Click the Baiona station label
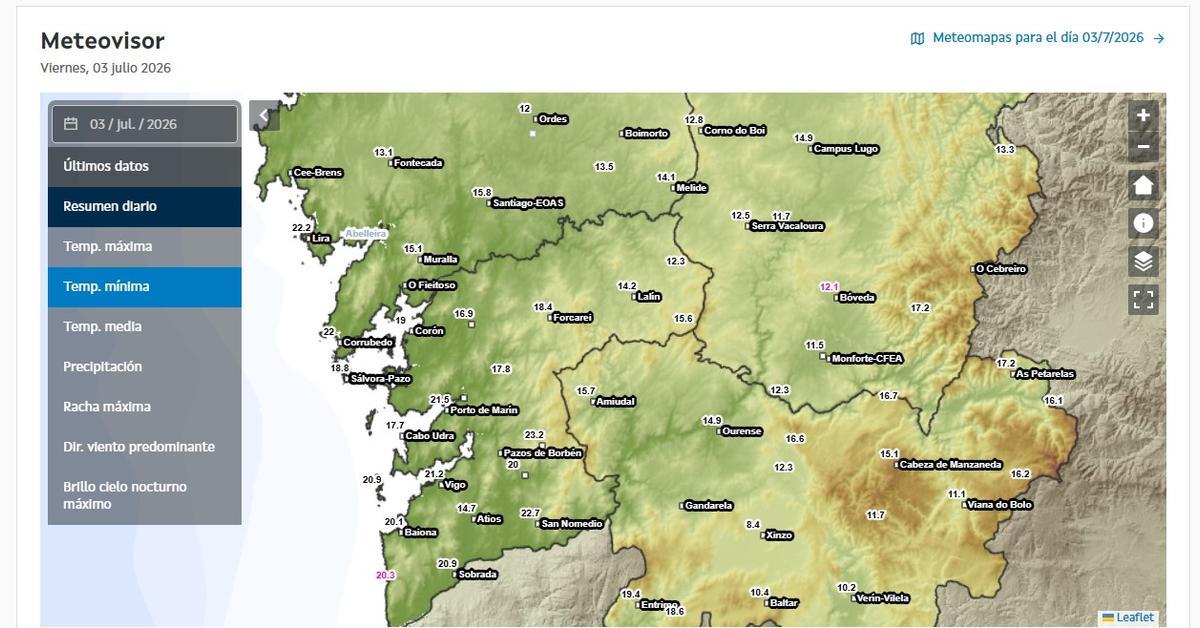The image size is (1200, 628). click(421, 532)
